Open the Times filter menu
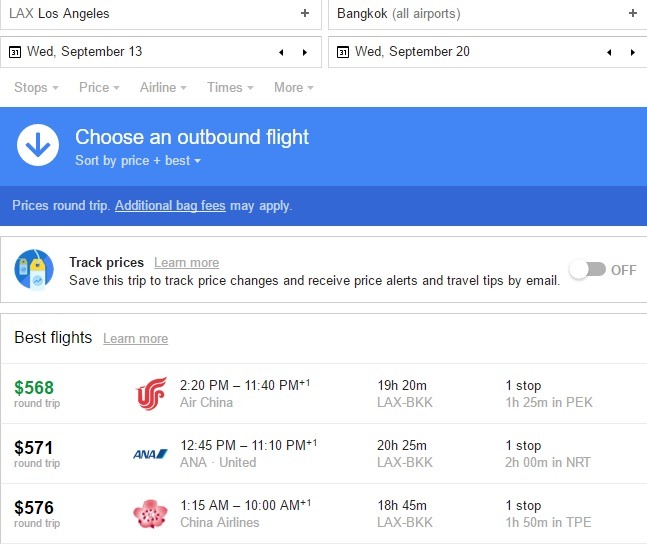 (230, 88)
